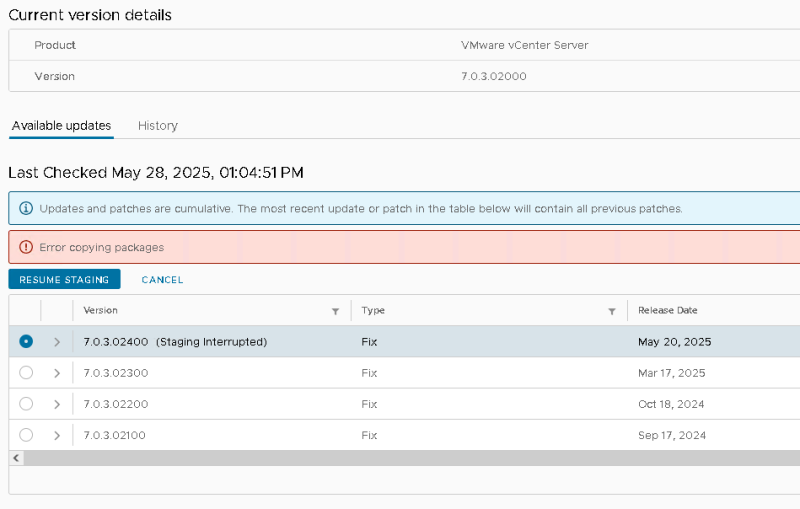Click the May 20, 2025 release date
Screen dimensions: 800x509
[x=674, y=342]
